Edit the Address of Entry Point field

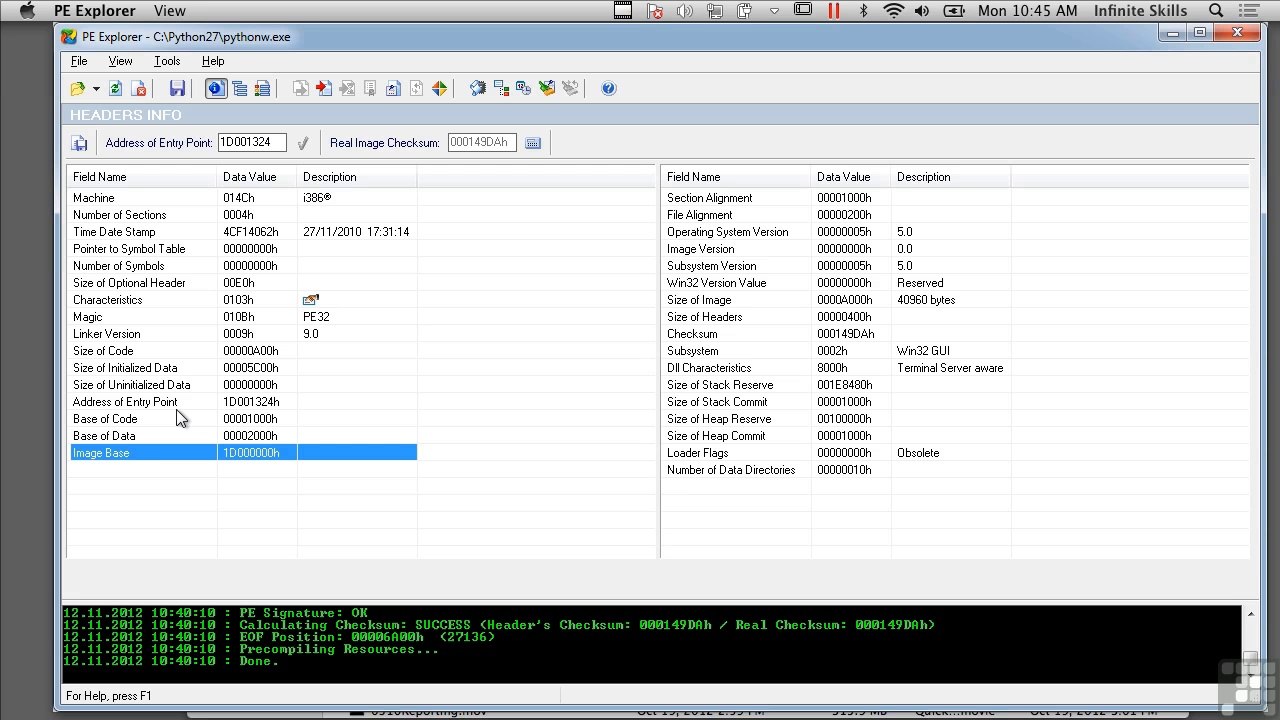pos(252,143)
